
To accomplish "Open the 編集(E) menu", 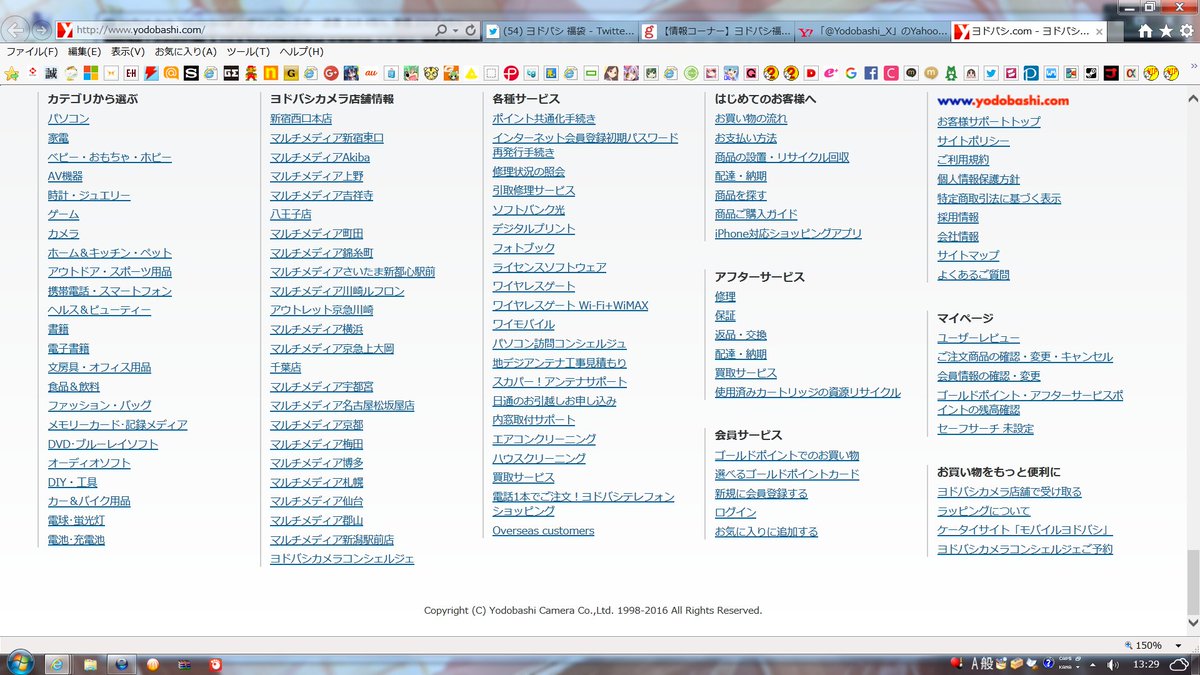I will [x=84, y=51].
